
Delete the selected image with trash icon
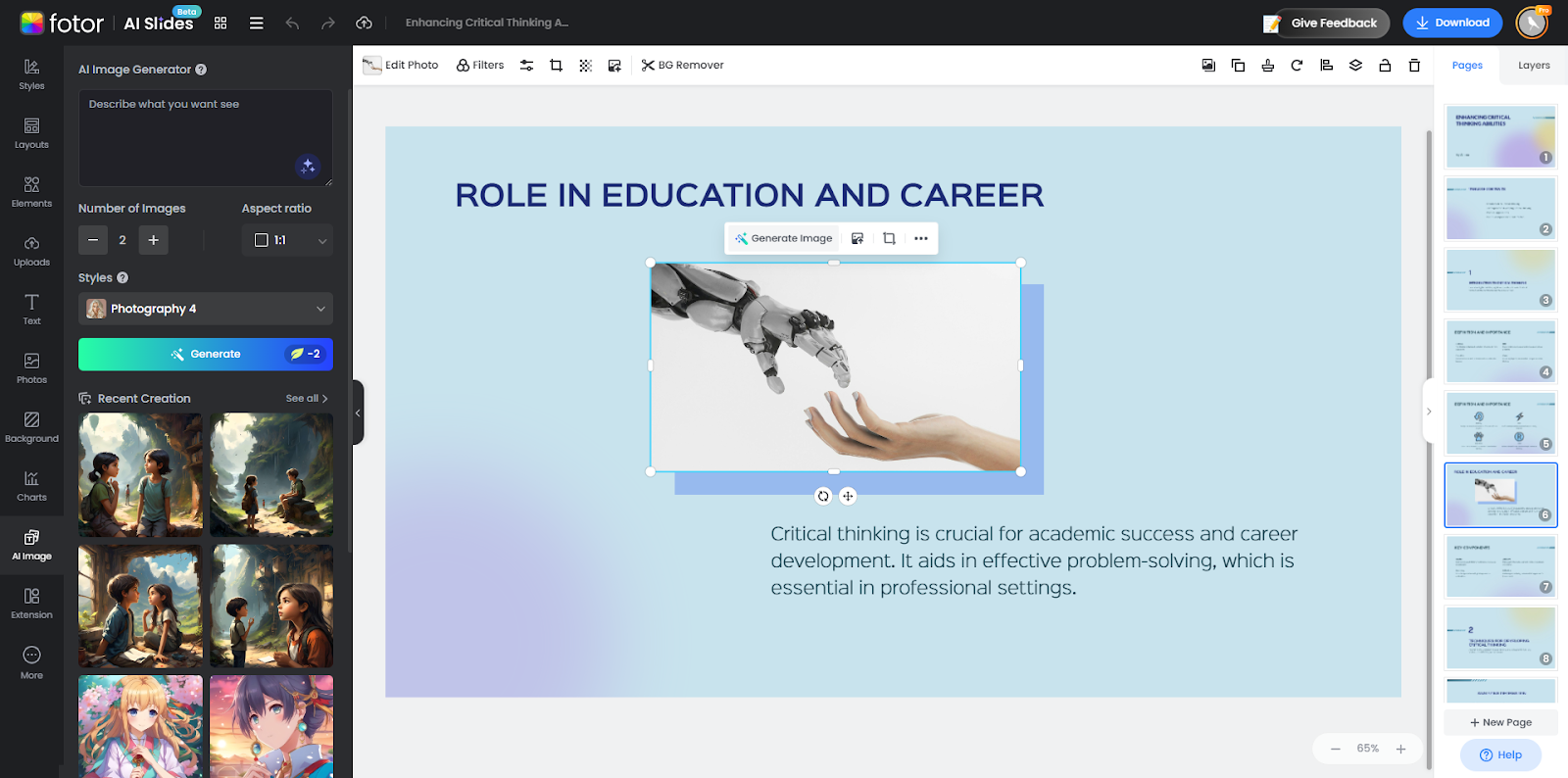pyautogui.click(x=1414, y=66)
